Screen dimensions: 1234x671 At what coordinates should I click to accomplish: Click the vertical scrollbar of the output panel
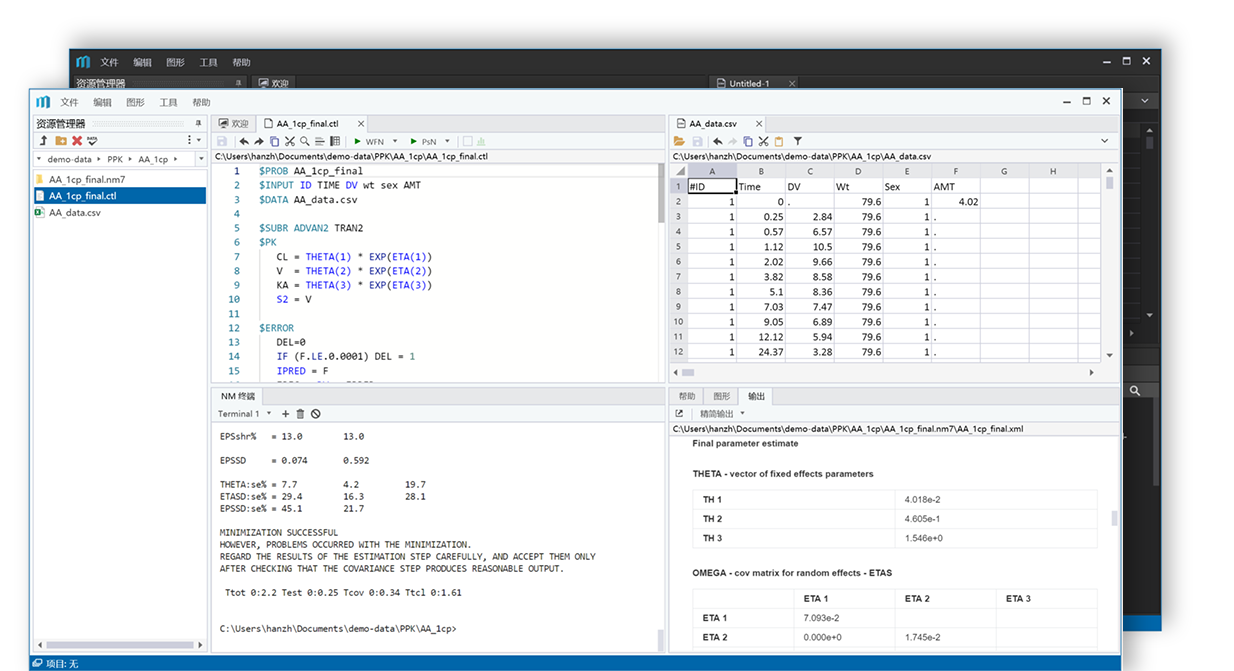(x=1115, y=518)
